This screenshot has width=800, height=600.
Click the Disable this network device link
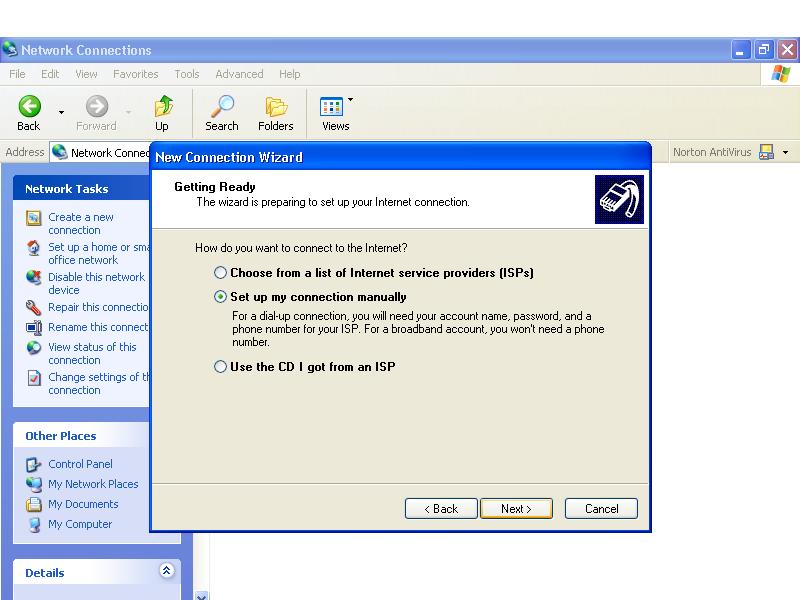click(96, 283)
